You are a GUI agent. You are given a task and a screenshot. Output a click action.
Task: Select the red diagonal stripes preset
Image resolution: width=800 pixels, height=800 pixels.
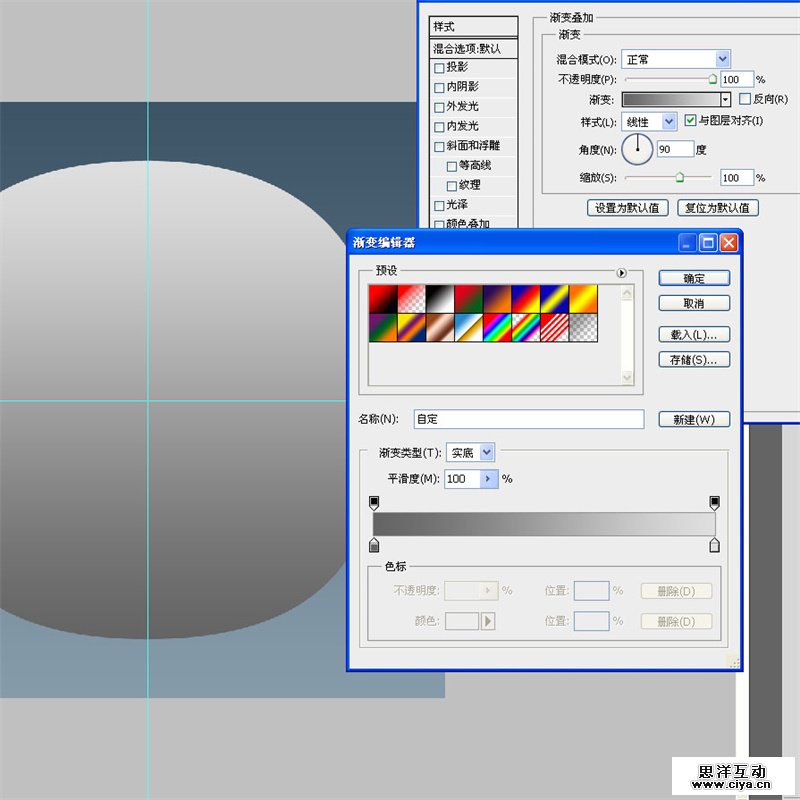click(x=554, y=327)
